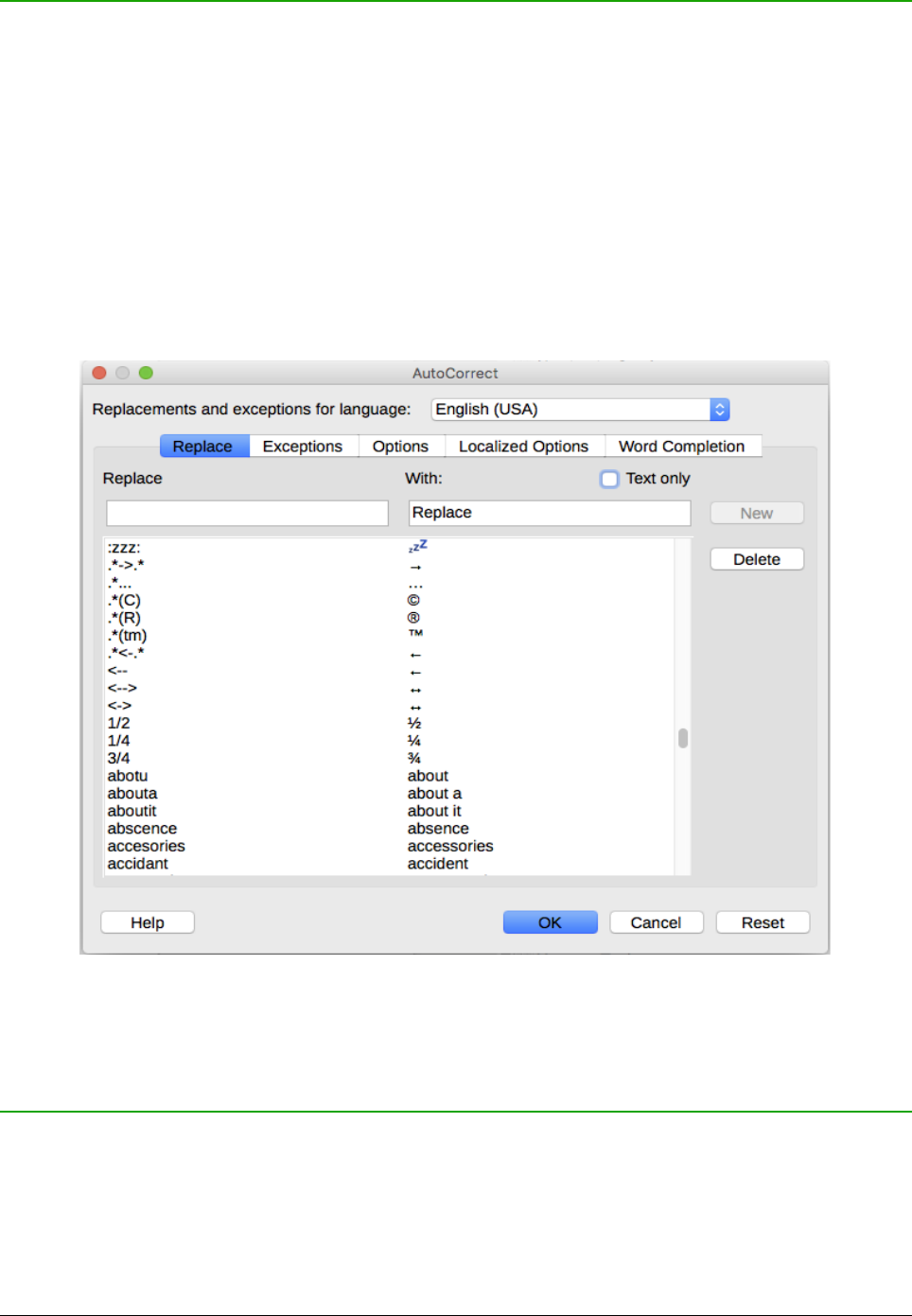The height and width of the screenshot is (1316, 912).
Task: Reset AutoCorrect changes
Action: click(x=763, y=922)
